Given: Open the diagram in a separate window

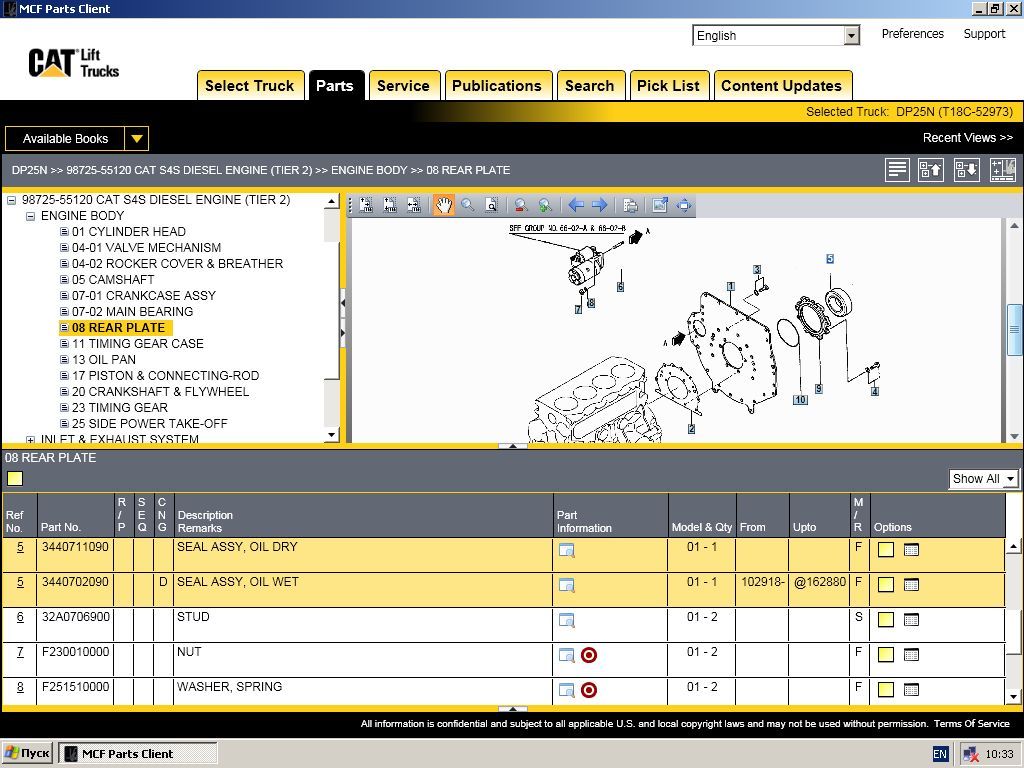Looking at the screenshot, I should point(660,205).
